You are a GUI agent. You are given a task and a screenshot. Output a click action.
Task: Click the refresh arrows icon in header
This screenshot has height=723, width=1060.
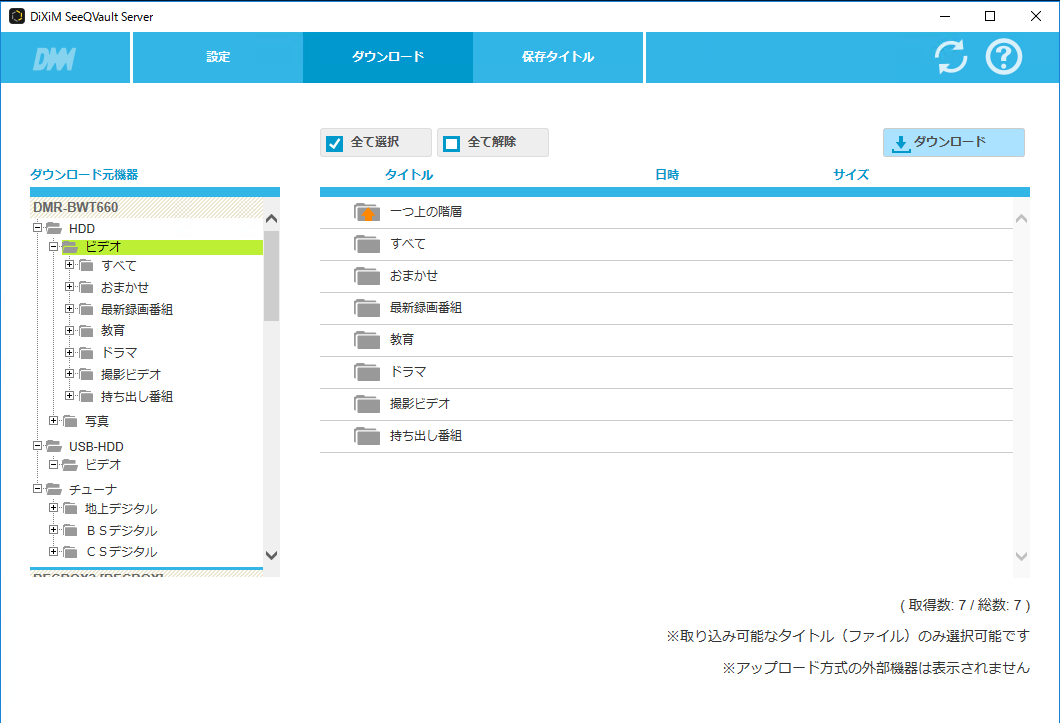[x=951, y=57]
